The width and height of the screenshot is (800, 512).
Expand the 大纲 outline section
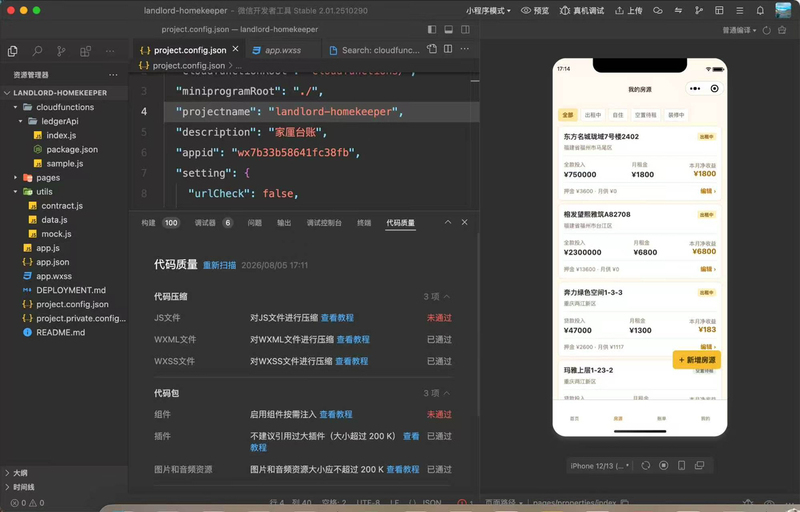click(16, 473)
